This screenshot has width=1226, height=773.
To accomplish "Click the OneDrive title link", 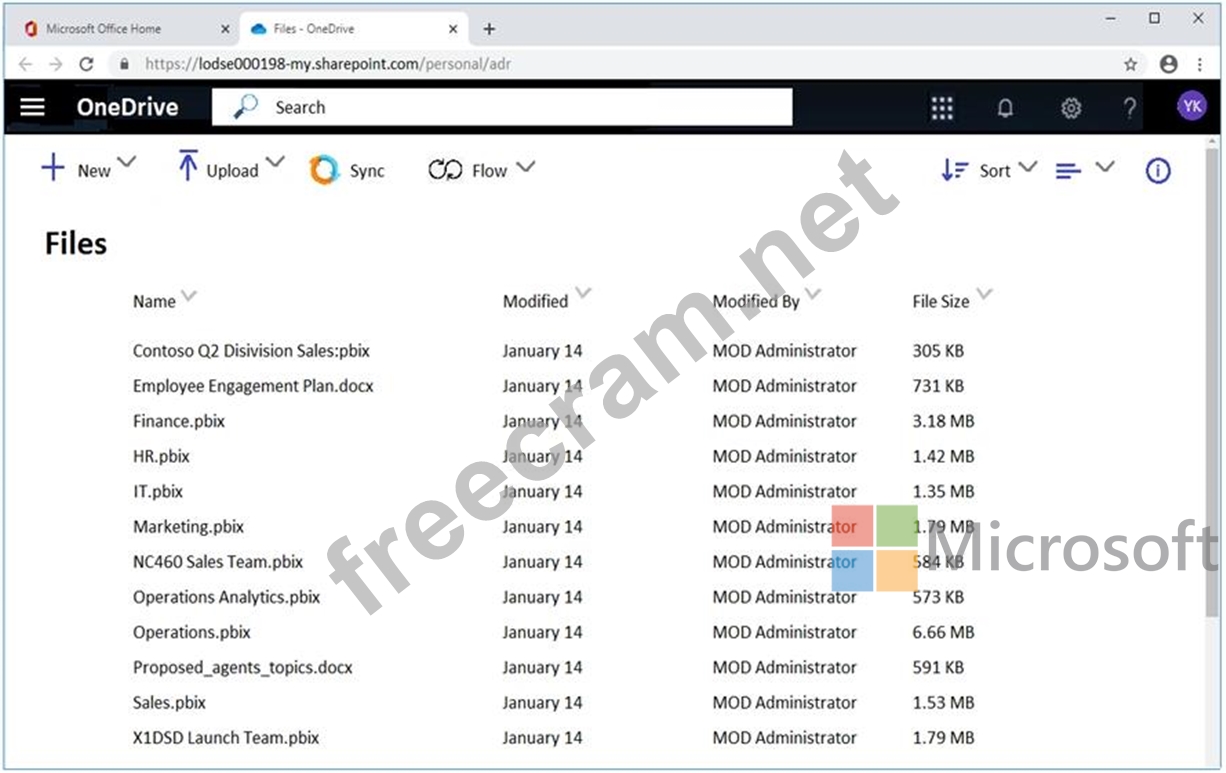I will pos(127,107).
